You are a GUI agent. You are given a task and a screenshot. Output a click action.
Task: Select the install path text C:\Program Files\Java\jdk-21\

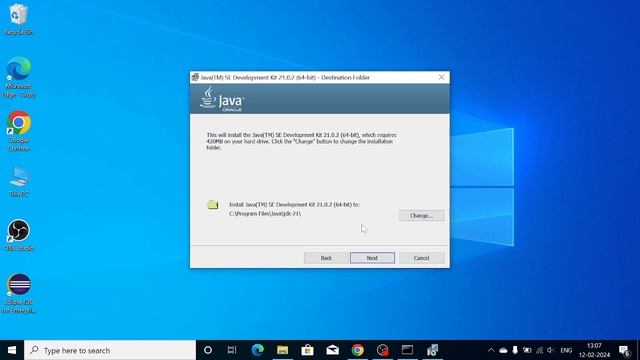[265, 213]
